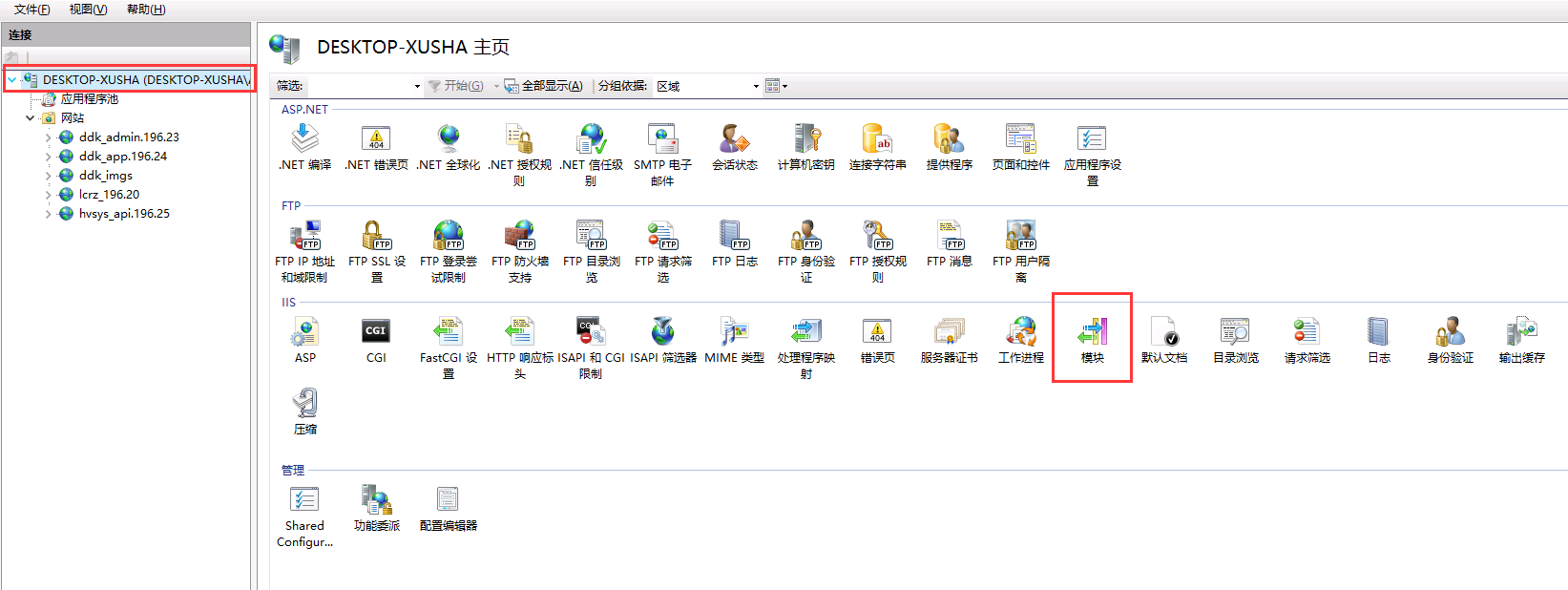Open Shared Configuration icon
This screenshot has height=590, width=1568.
tap(304, 516)
